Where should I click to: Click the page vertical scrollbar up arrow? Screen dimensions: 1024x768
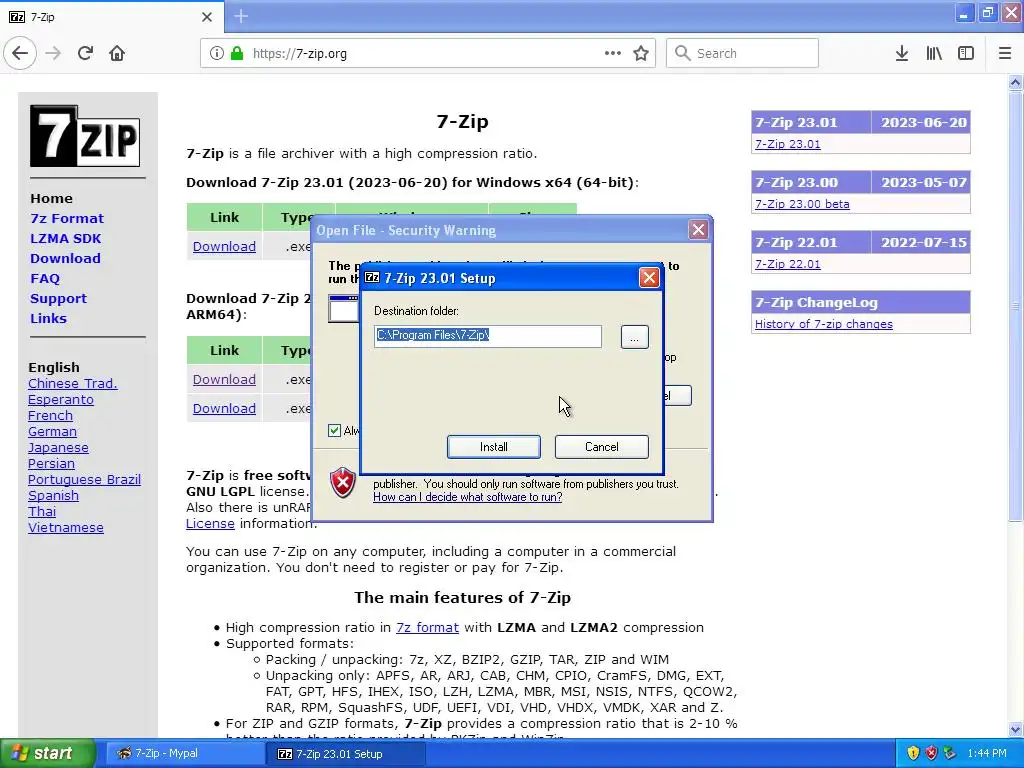[1015, 82]
